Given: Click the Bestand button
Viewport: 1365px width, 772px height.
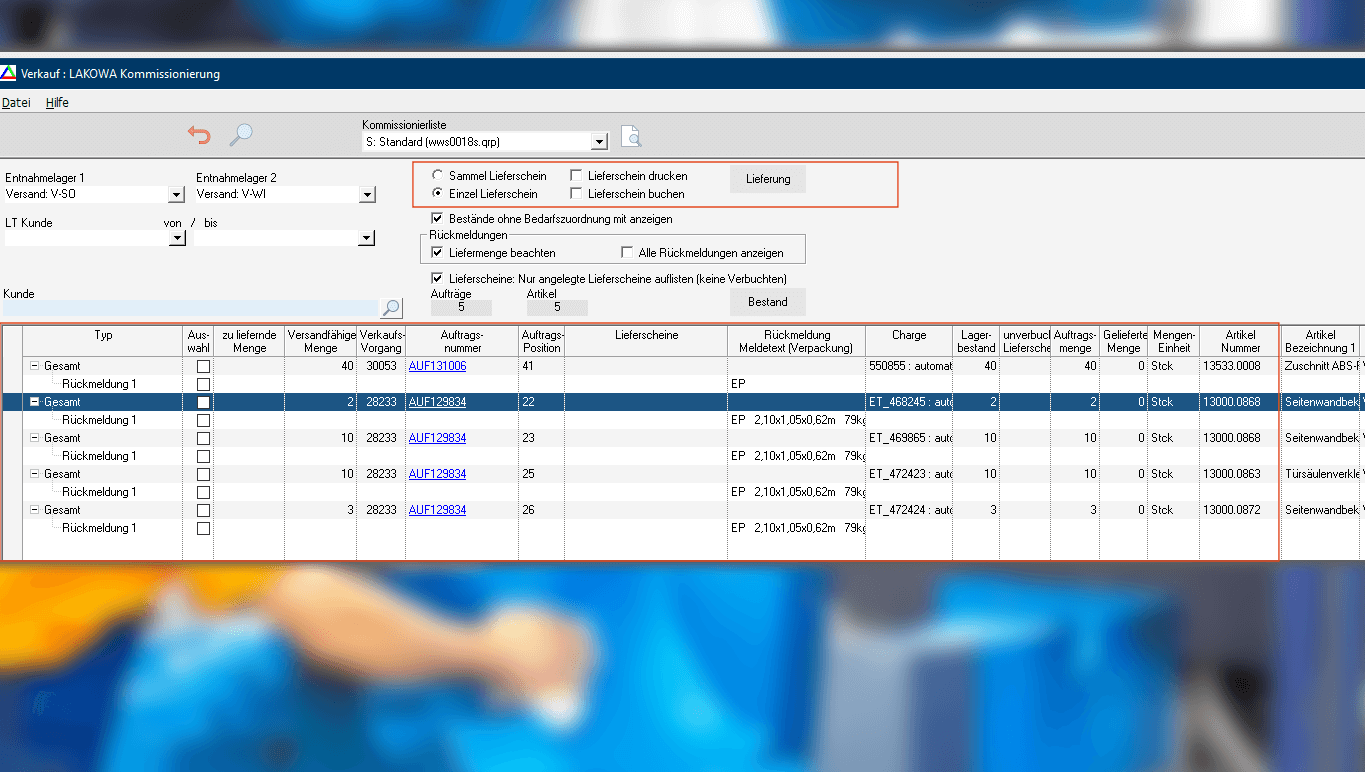Looking at the screenshot, I should click(x=767, y=301).
